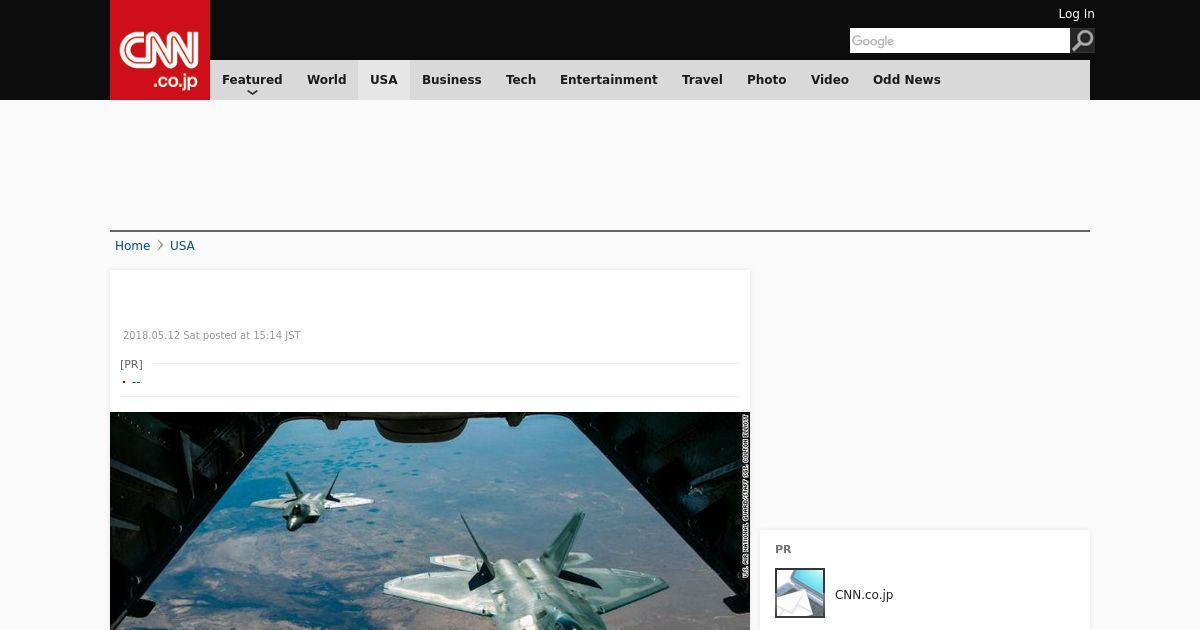Image resolution: width=1200 pixels, height=630 pixels.
Task: Open the Entertainment section
Action: (x=609, y=80)
